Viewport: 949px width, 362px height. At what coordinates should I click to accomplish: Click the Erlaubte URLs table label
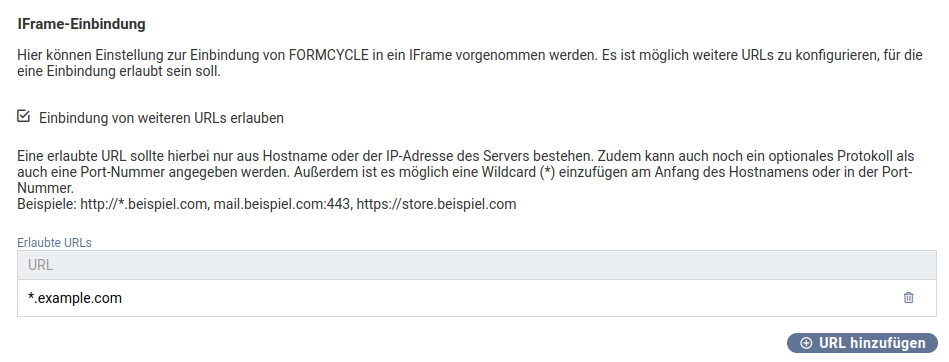click(x=54, y=243)
